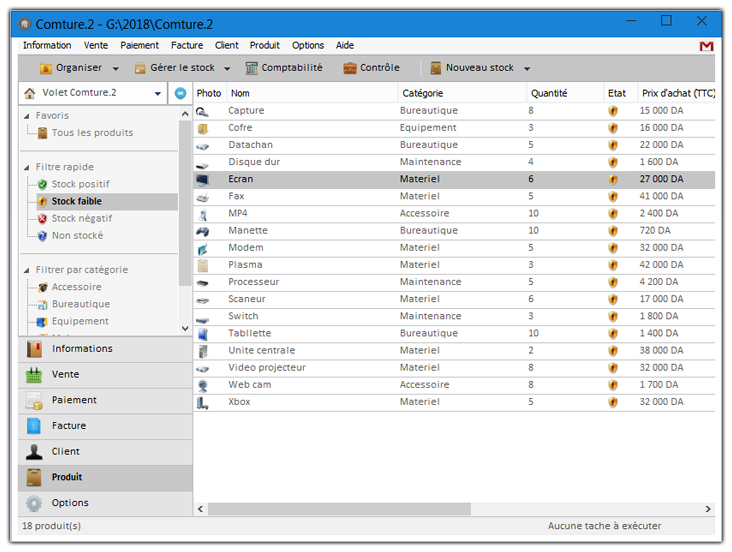Click the Contrôle briefcase icon
Screen dimensions: 732x552
(x=350, y=68)
